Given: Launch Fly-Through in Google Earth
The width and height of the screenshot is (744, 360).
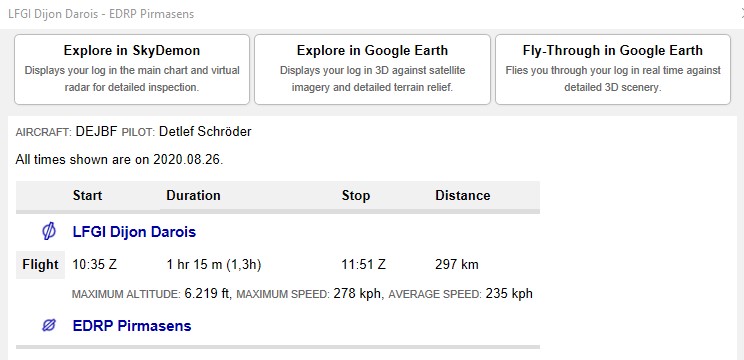Looking at the screenshot, I should 613,69.
